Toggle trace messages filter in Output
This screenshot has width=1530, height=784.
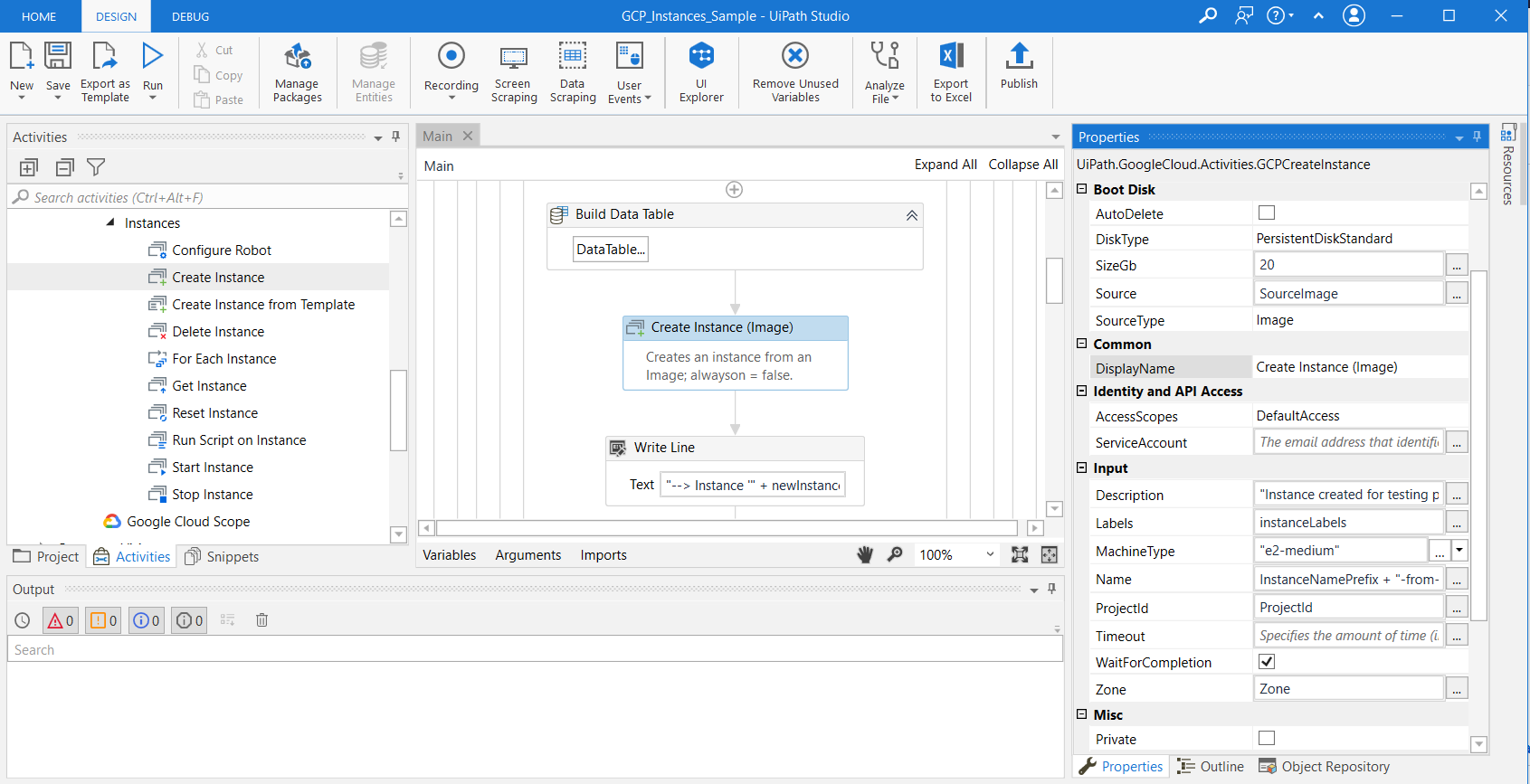tap(189, 620)
